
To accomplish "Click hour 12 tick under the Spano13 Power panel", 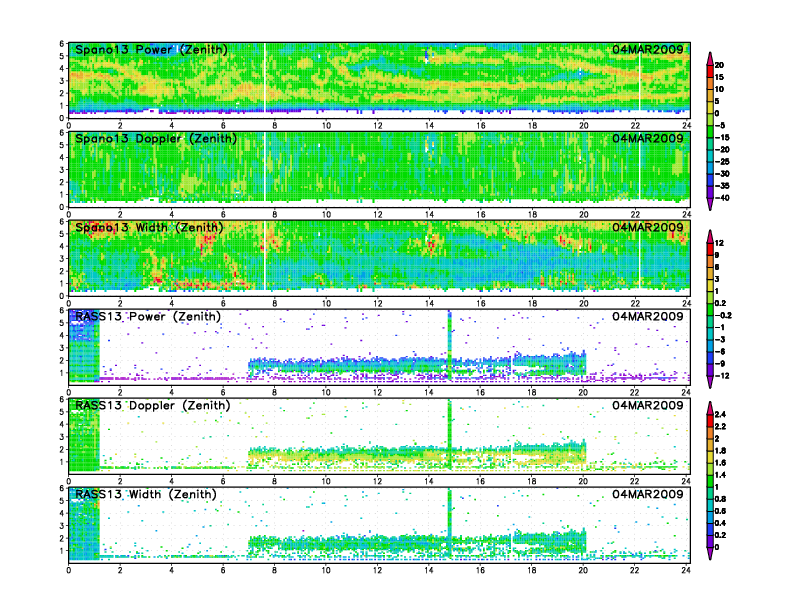I will coord(378,126).
